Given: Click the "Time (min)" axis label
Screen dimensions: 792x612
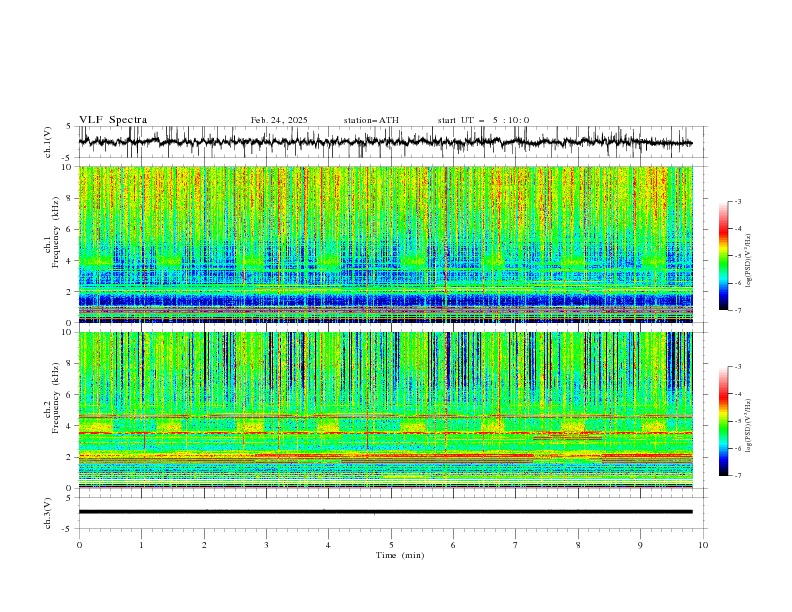Looking at the screenshot, I should pyautogui.click(x=400, y=555).
